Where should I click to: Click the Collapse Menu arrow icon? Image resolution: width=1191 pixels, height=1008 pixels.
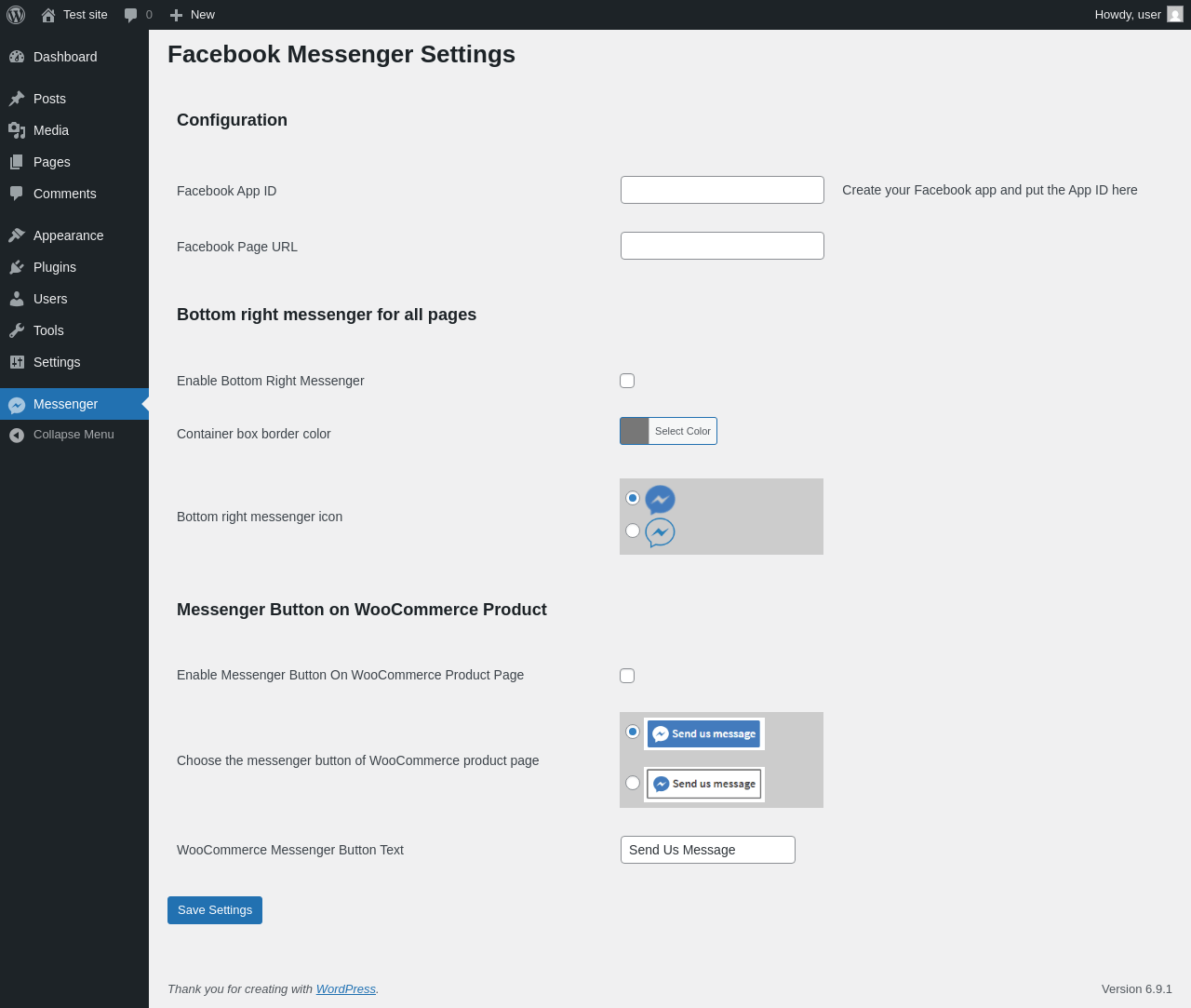click(17, 435)
